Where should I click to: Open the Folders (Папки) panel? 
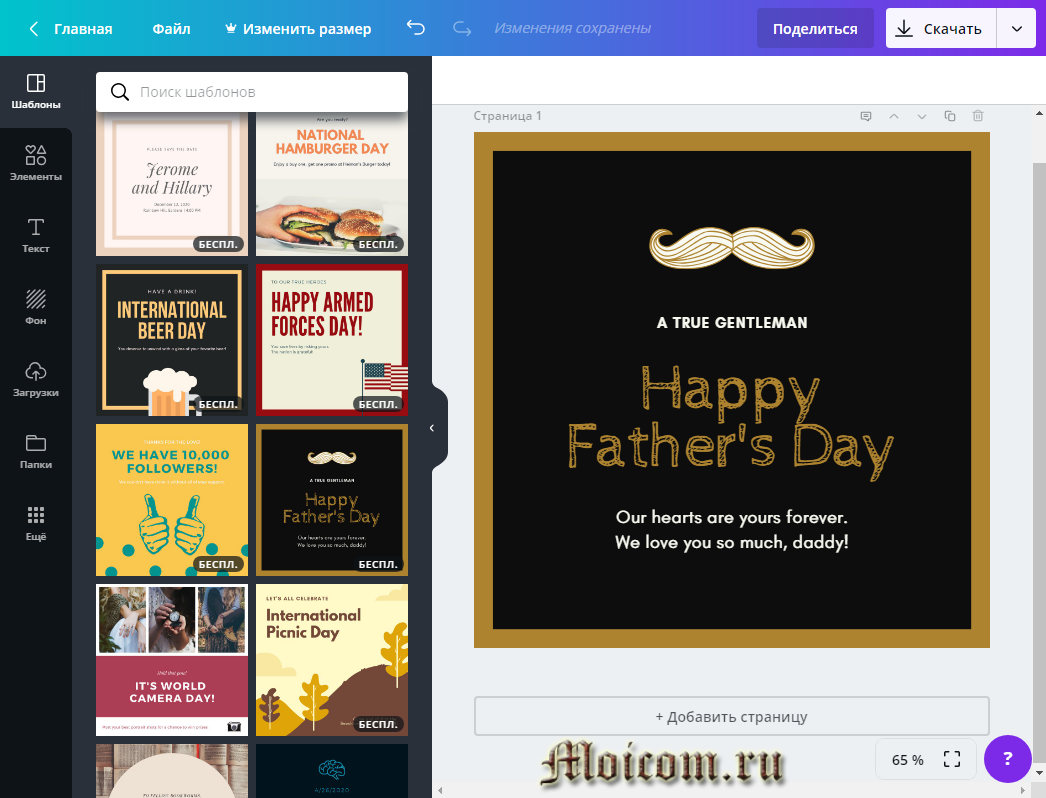click(36, 450)
